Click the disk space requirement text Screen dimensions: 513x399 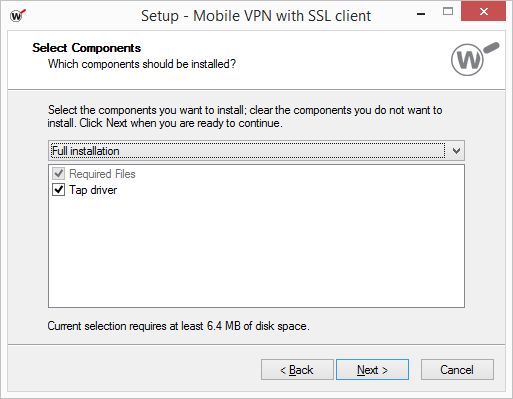[178, 326]
